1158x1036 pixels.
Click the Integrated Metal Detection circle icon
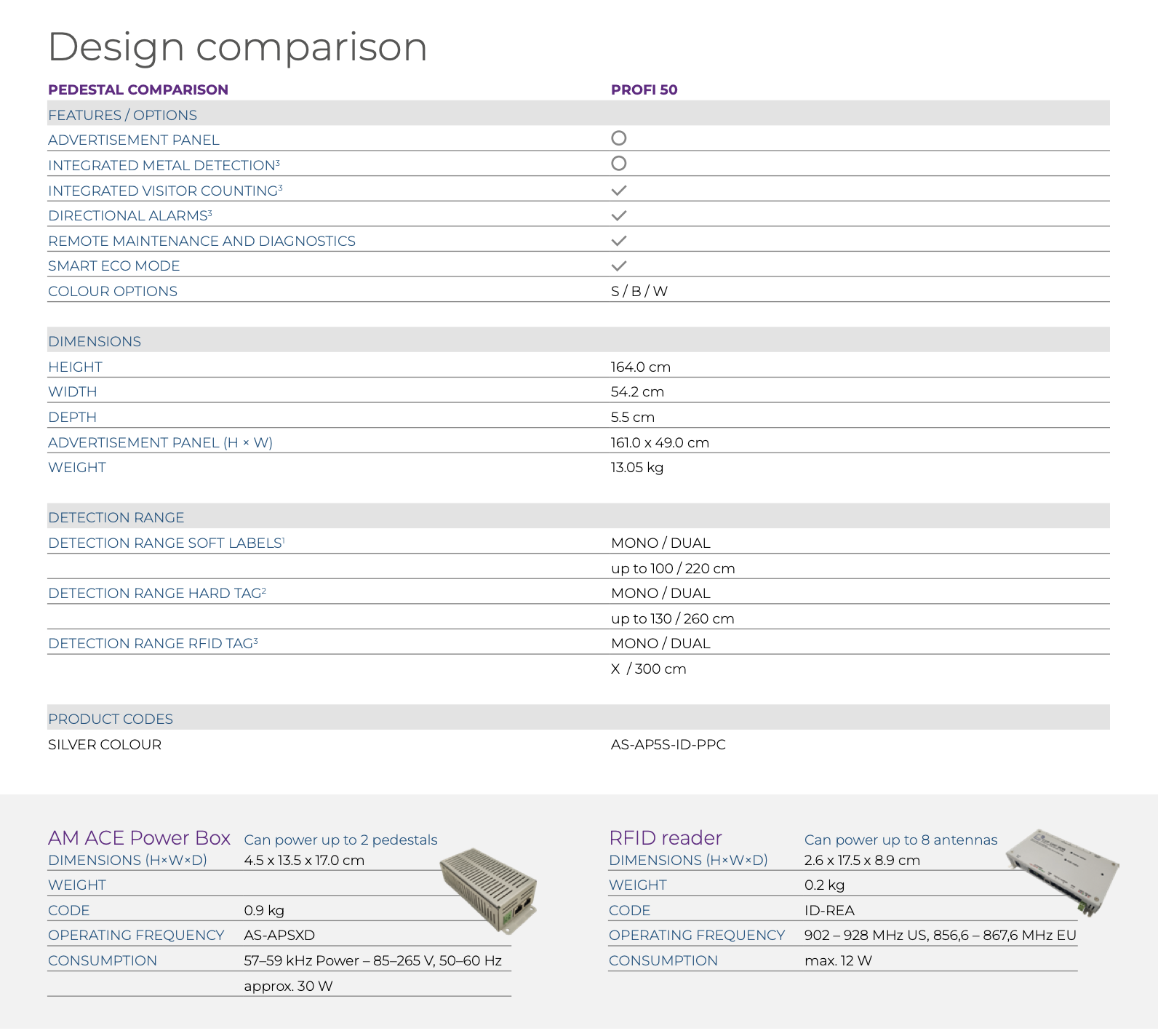[x=618, y=164]
